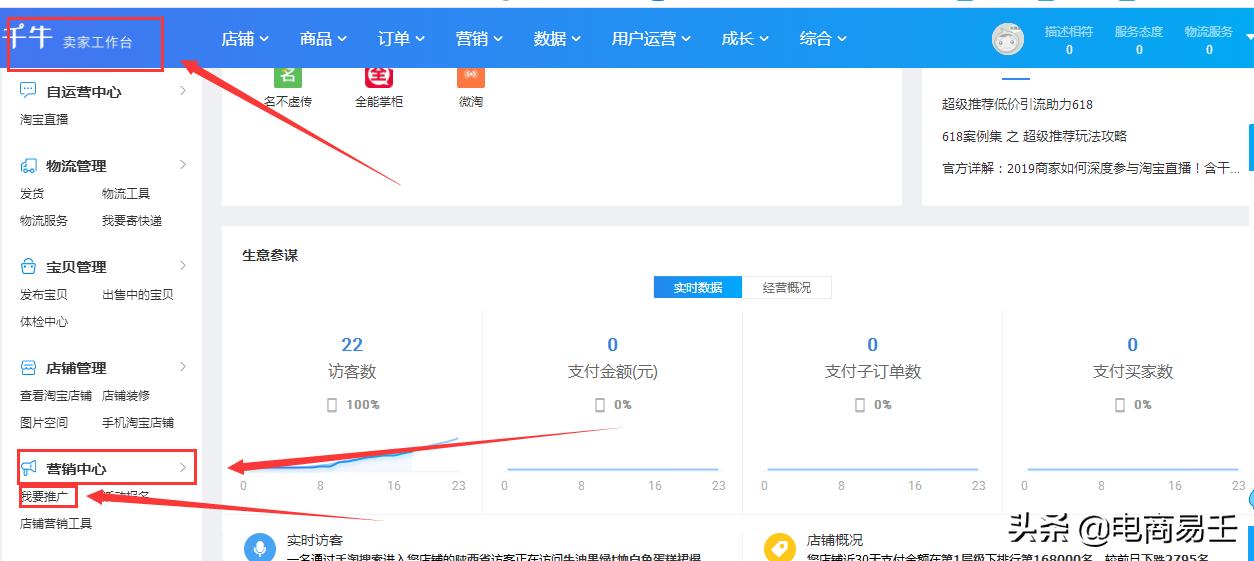Click the 生意参谋 section title

[270, 255]
